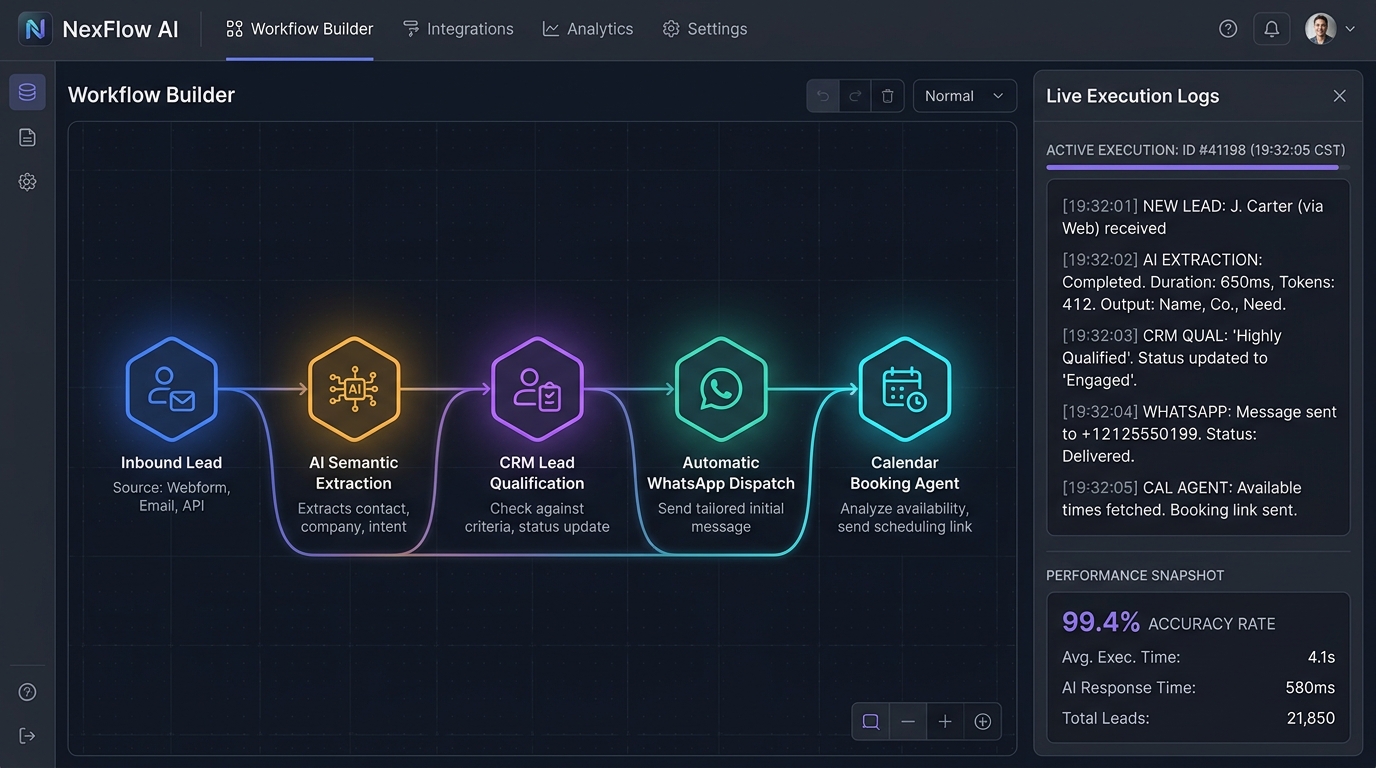Open the Settings tab in top navigation
This screenshot has height=768, width=1376.
coord(705,29)
